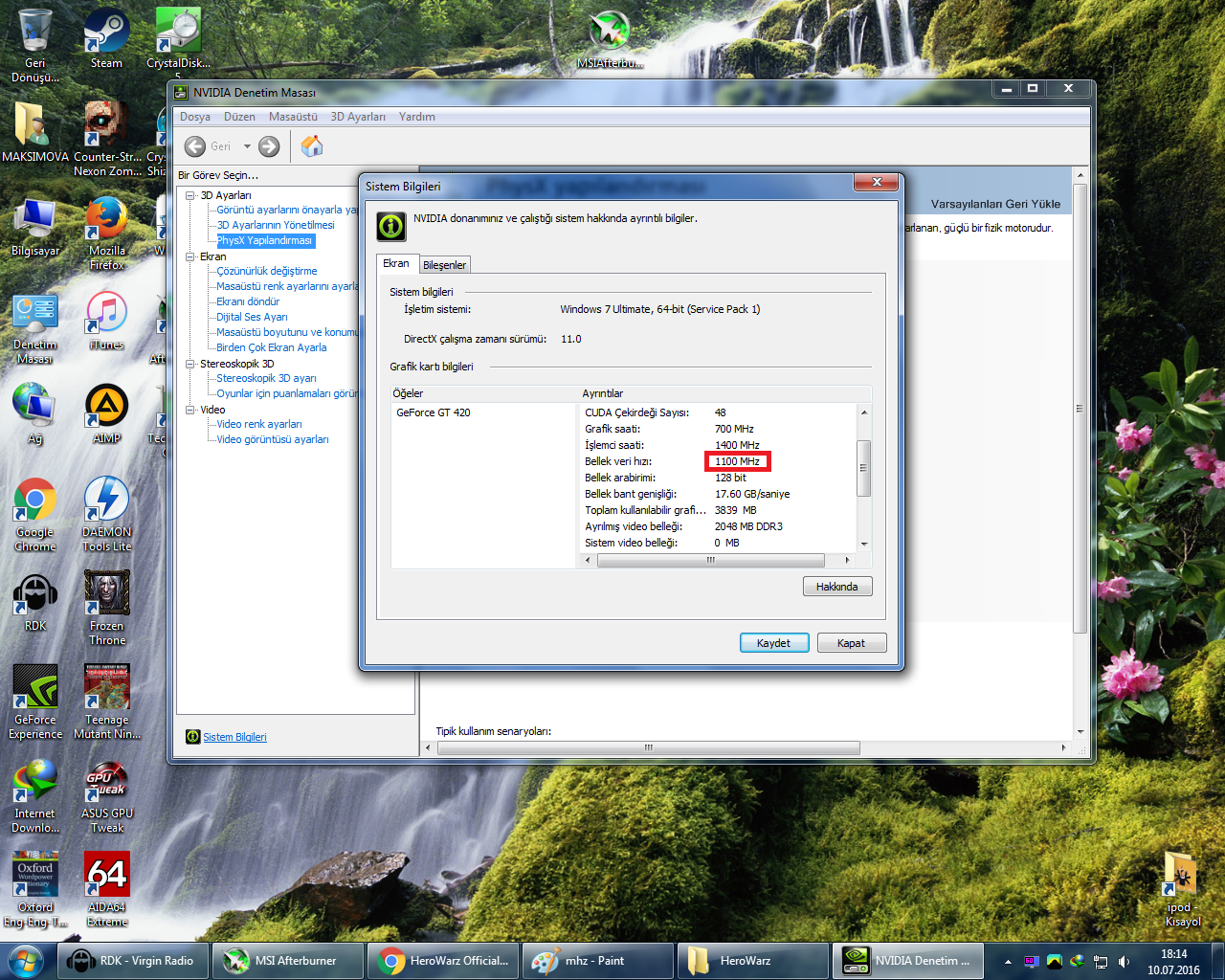The height and width of the screenshot is (980, 1225).
Task: Go to NVIDIA Control Panel home icon
Action: point(311,146)
